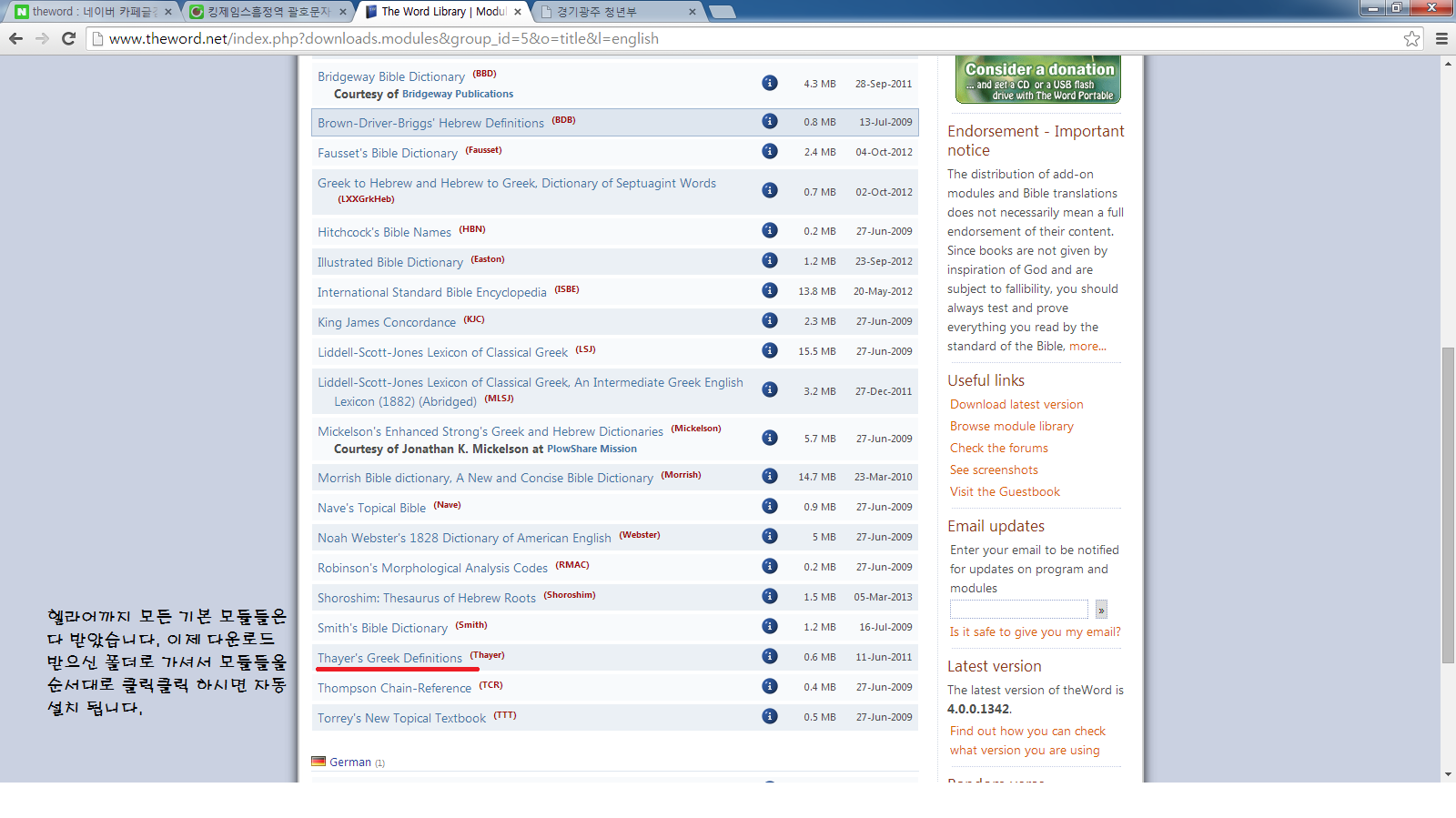Download Thayer's Greek Definitions module
The height and width of the screenshot is (818, 1456).
[x=389, y=658]
